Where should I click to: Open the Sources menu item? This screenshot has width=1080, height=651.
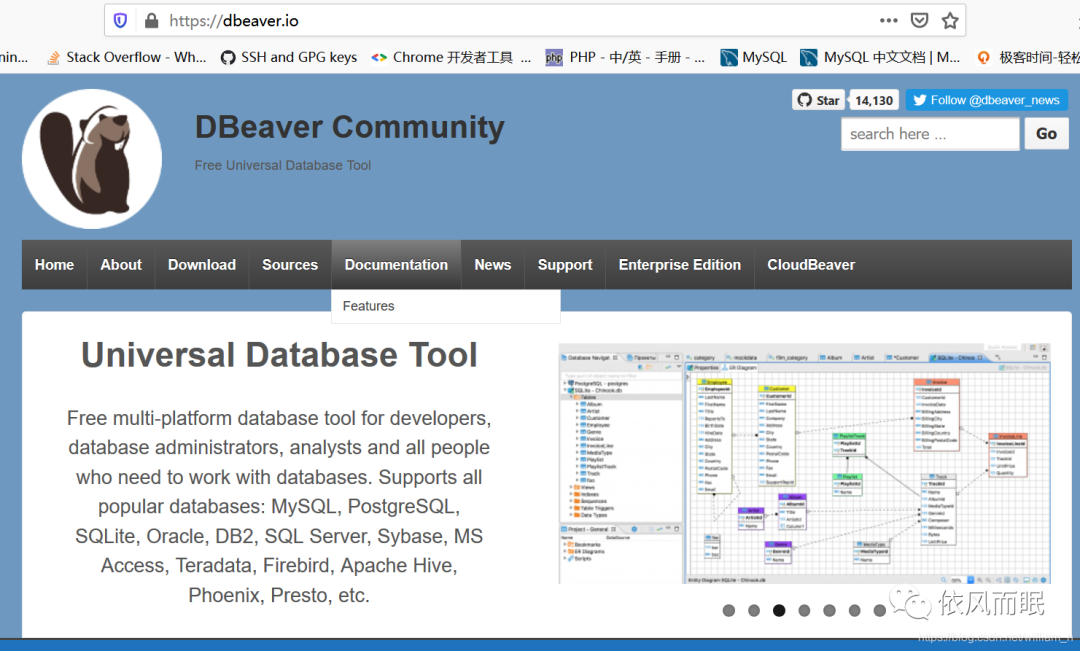(x=290, y=265)
